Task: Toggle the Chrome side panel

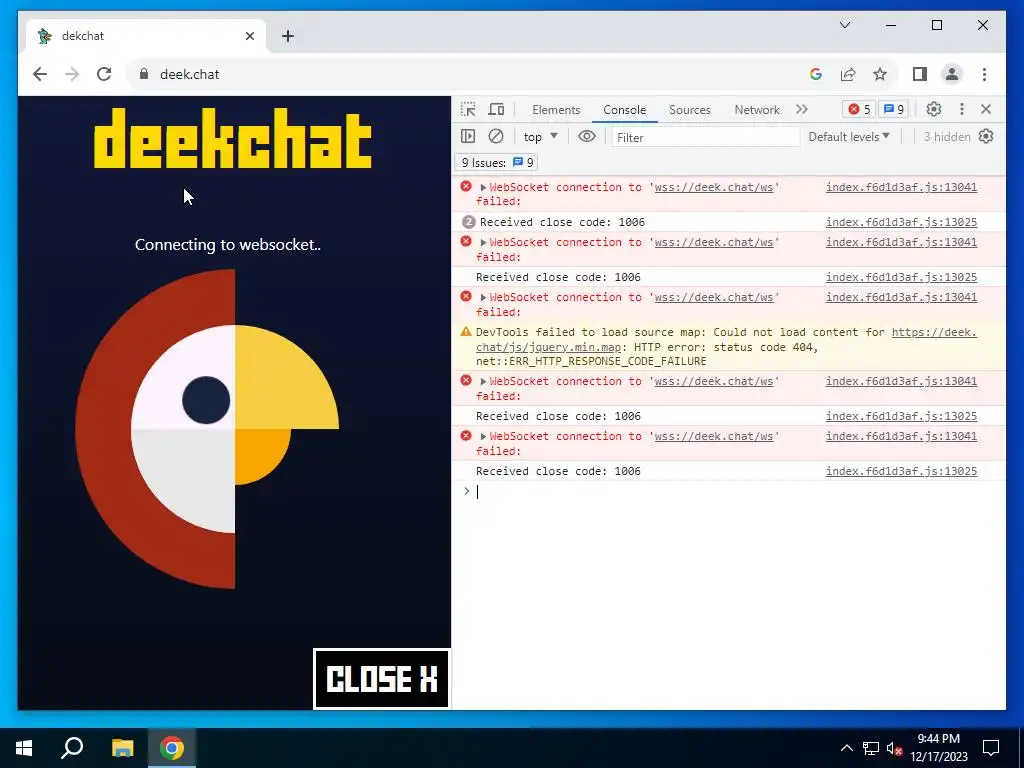Action: pos(920,74)
